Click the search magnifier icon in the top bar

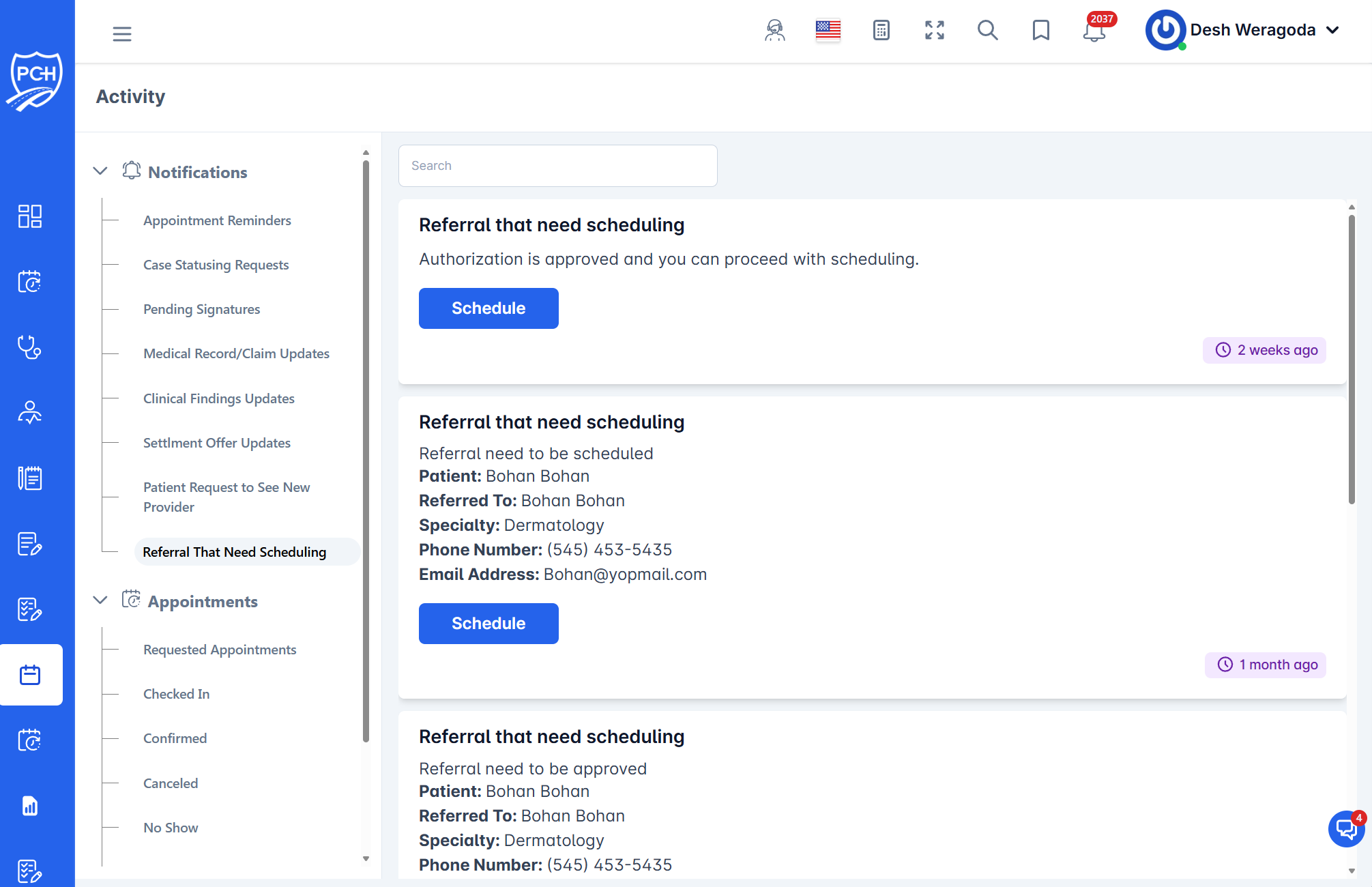pos(987,31)
